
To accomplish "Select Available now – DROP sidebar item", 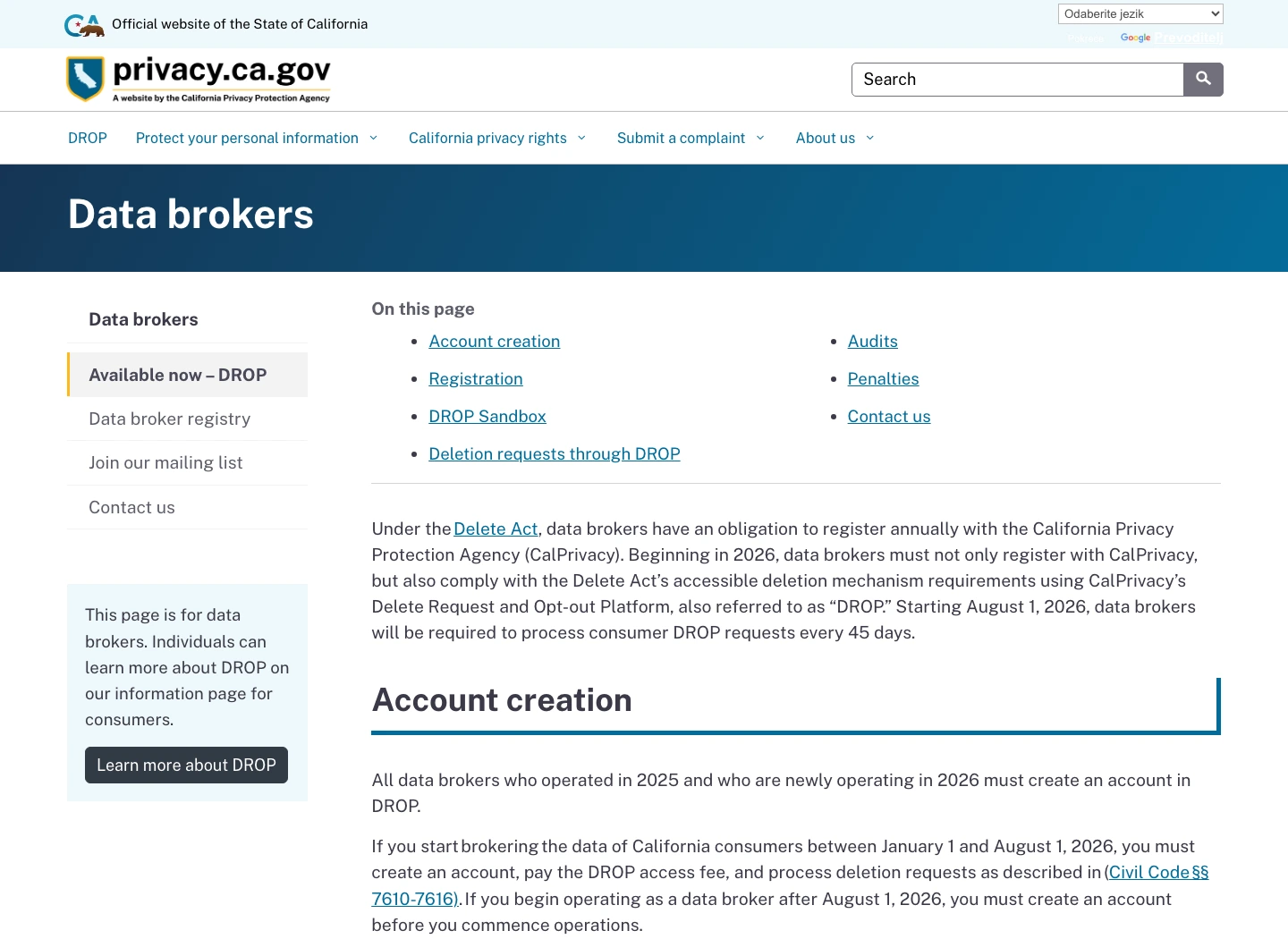I will [188, 375].
